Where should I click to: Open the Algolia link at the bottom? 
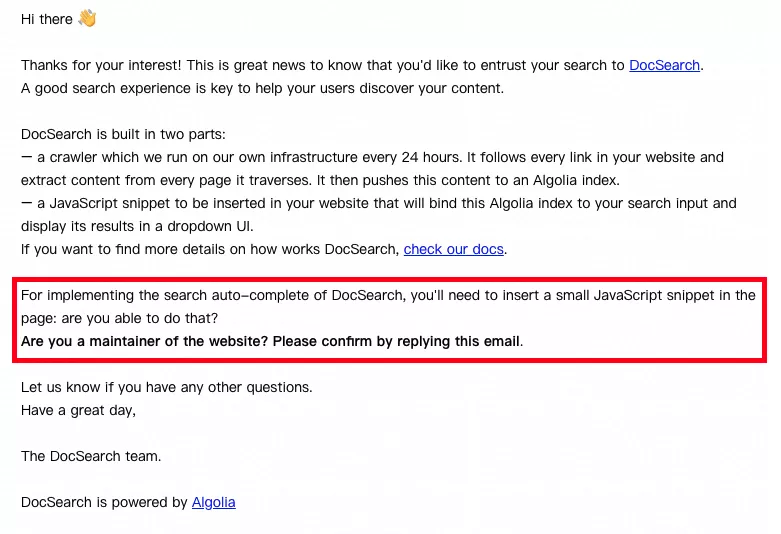pyautogui.click(x=213, y=502)
